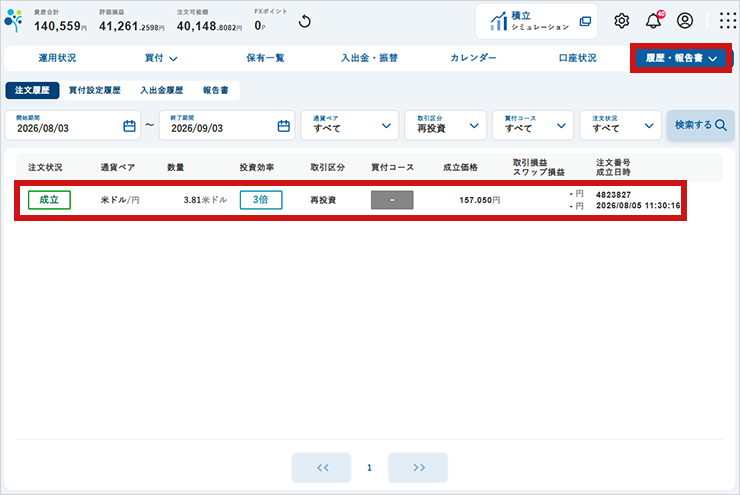Screen dimensions: 740x495
Task: Click the 資産合計 value 140,559円
Action: [60, 26]
